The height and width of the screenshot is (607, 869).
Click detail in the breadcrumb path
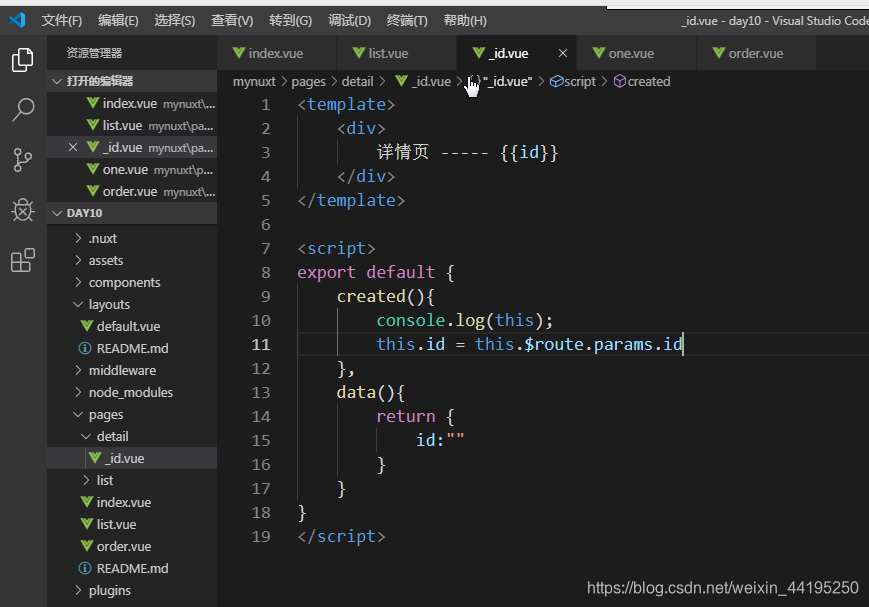coord(357,81)
